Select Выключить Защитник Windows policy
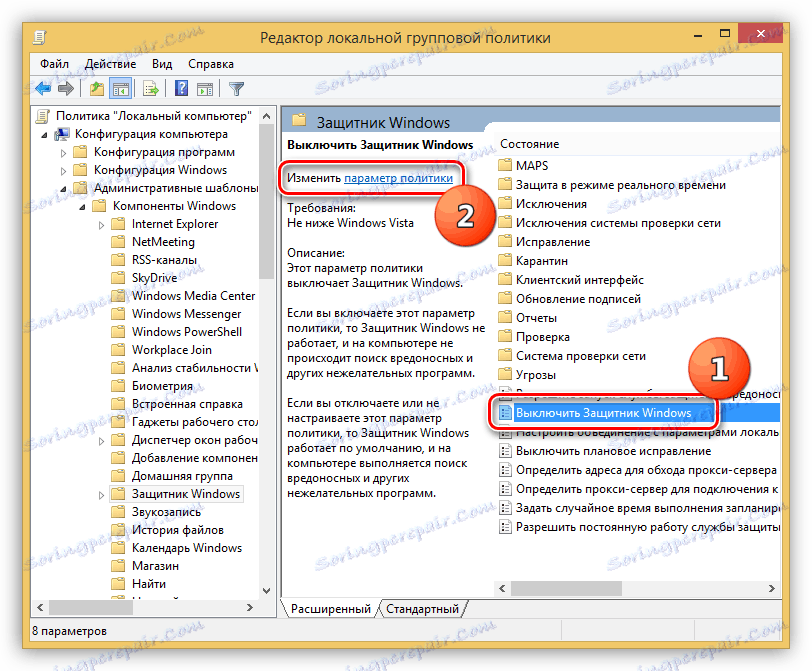812x671 pixels. click(603, 413)
